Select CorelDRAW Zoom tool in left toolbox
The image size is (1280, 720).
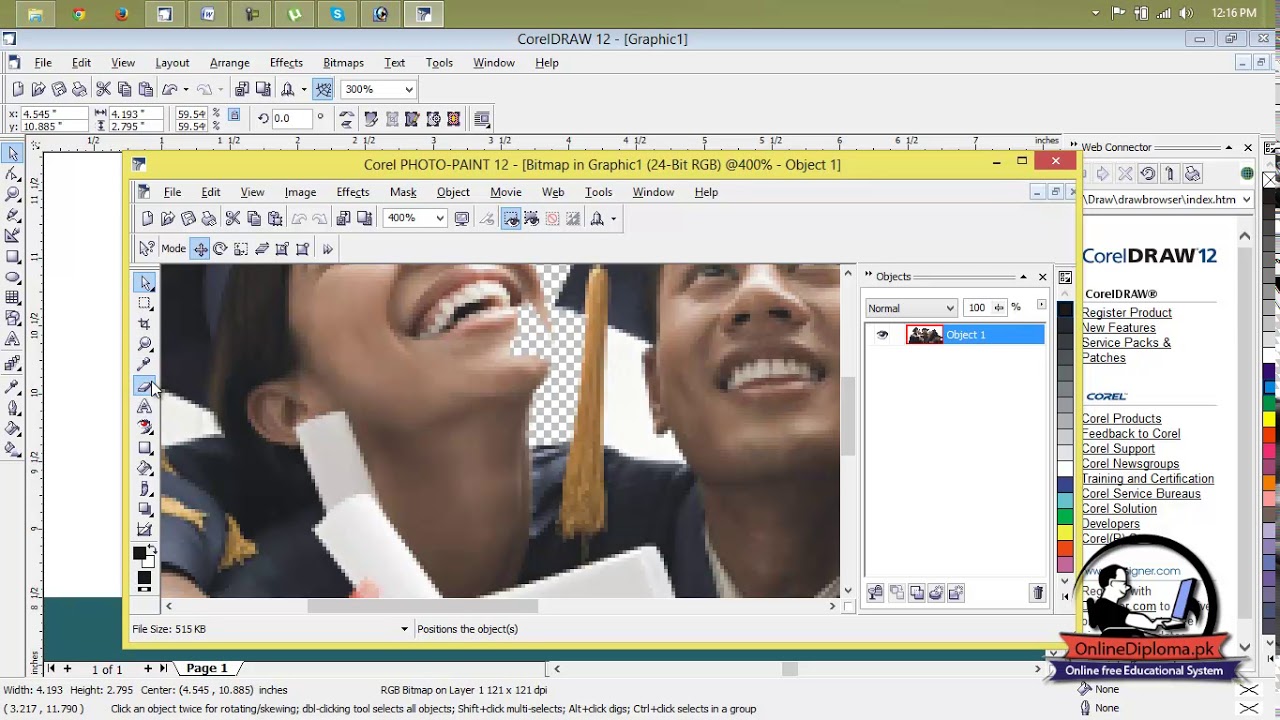[13, 194]
